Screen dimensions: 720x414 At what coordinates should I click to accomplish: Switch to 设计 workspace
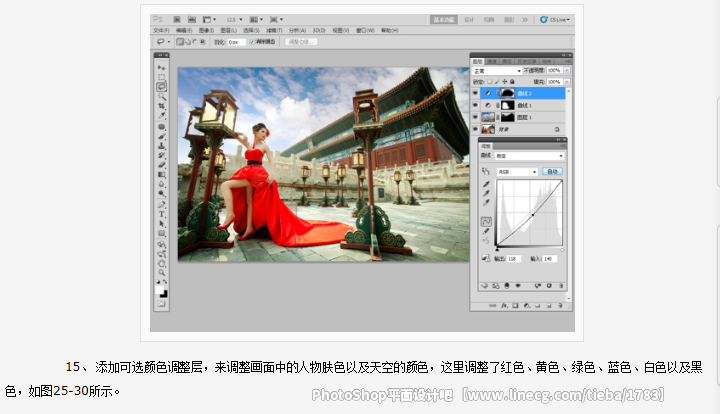(469, 20)
